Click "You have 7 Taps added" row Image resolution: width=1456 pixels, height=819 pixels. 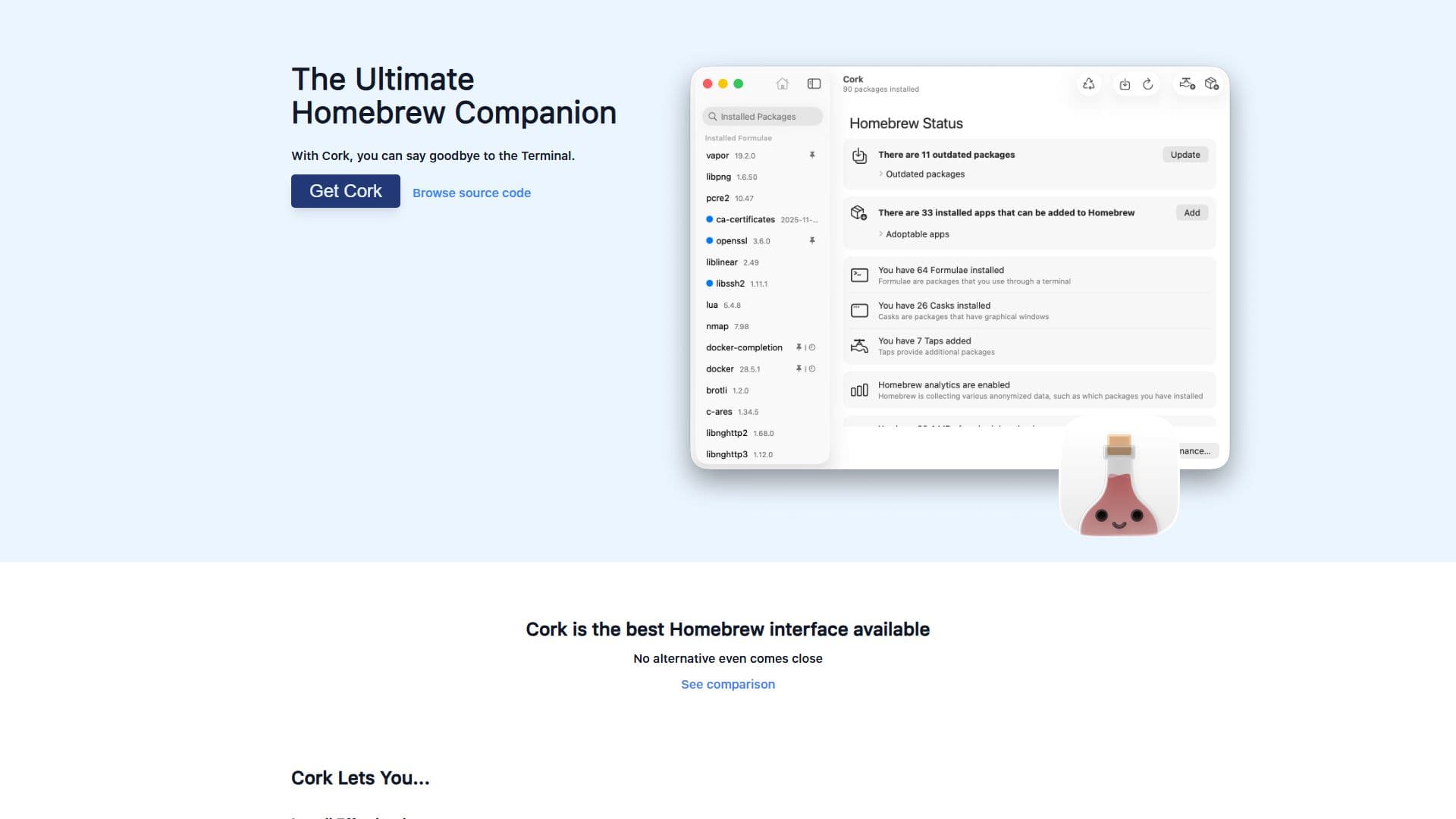click(x=1029, y=346)
